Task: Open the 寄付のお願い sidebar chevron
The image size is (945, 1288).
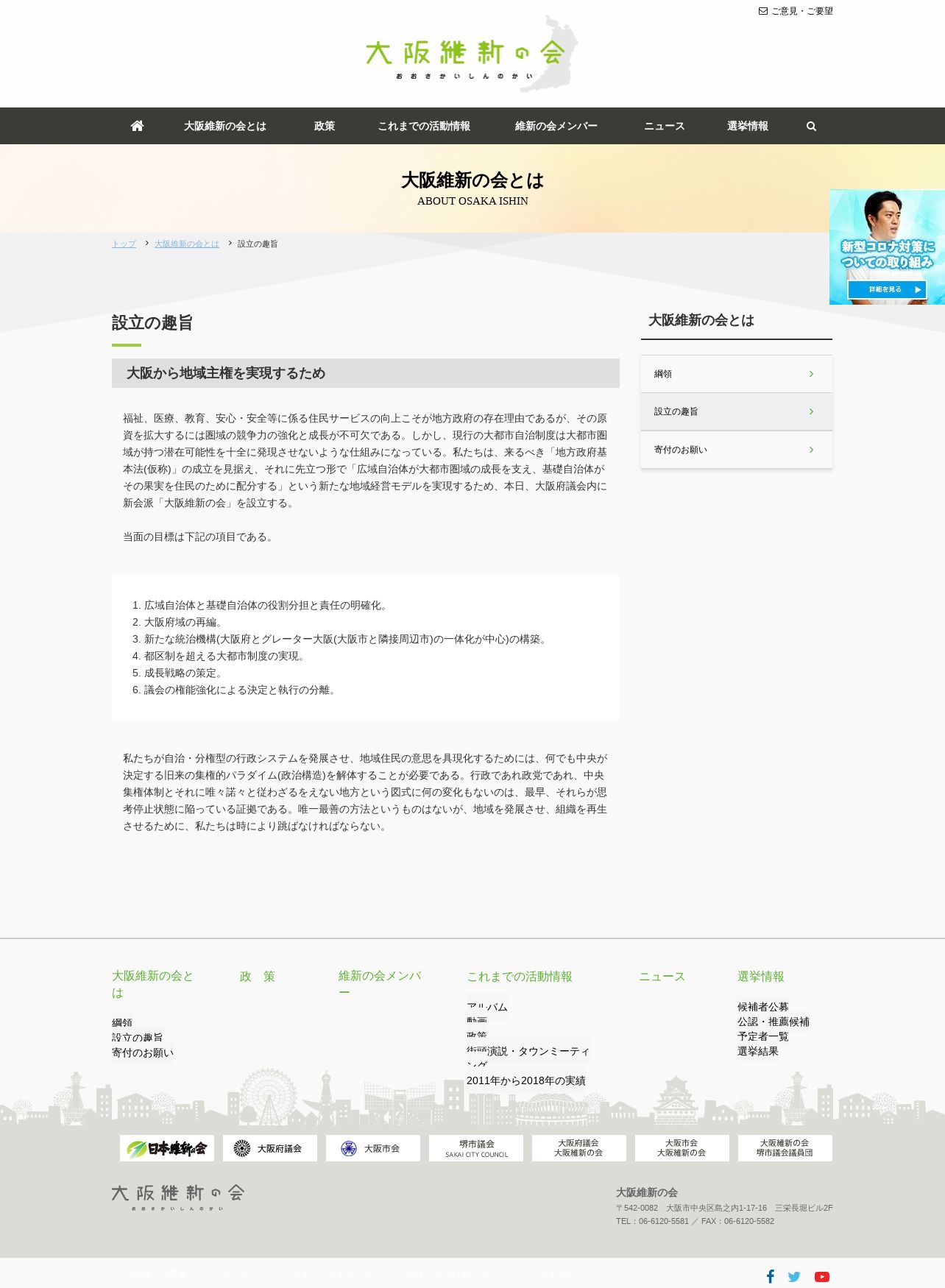Action: click(811, 450)
